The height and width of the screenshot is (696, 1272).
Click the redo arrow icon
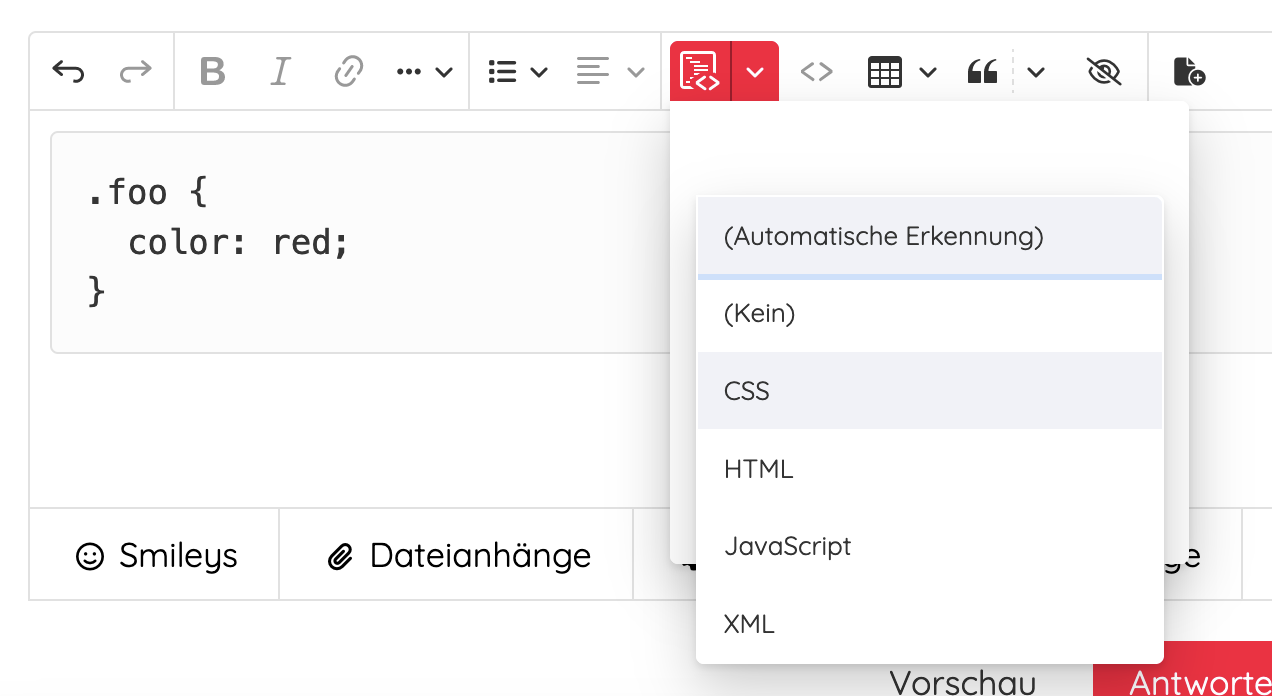tap(135, 72)
